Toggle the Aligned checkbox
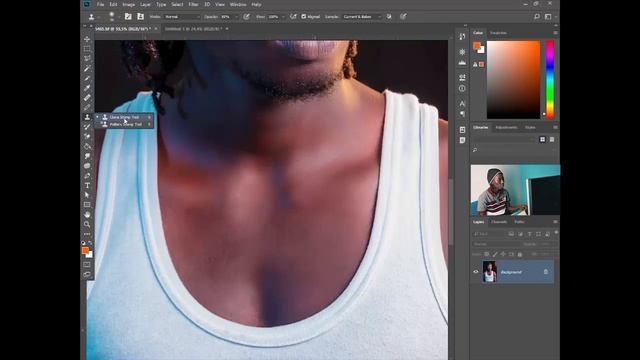Image resolution: width=640 pixels, height=360 pixels. [304, 17]
